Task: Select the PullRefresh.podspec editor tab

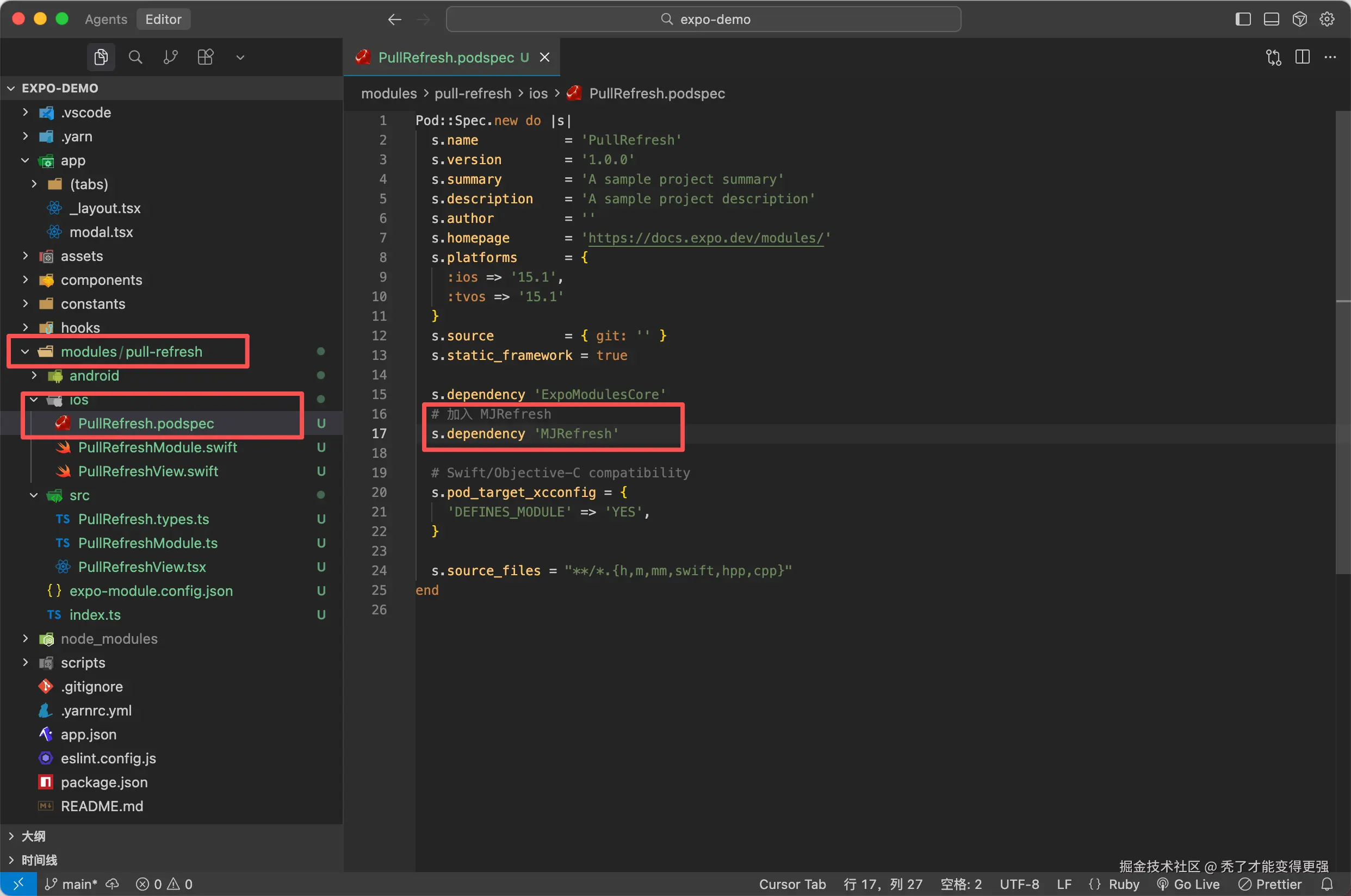Action: 446,57
